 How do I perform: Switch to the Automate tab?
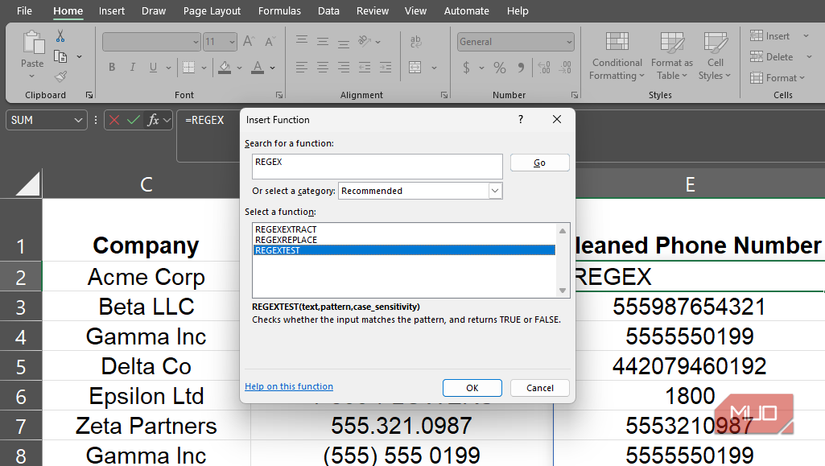(466, 11)
